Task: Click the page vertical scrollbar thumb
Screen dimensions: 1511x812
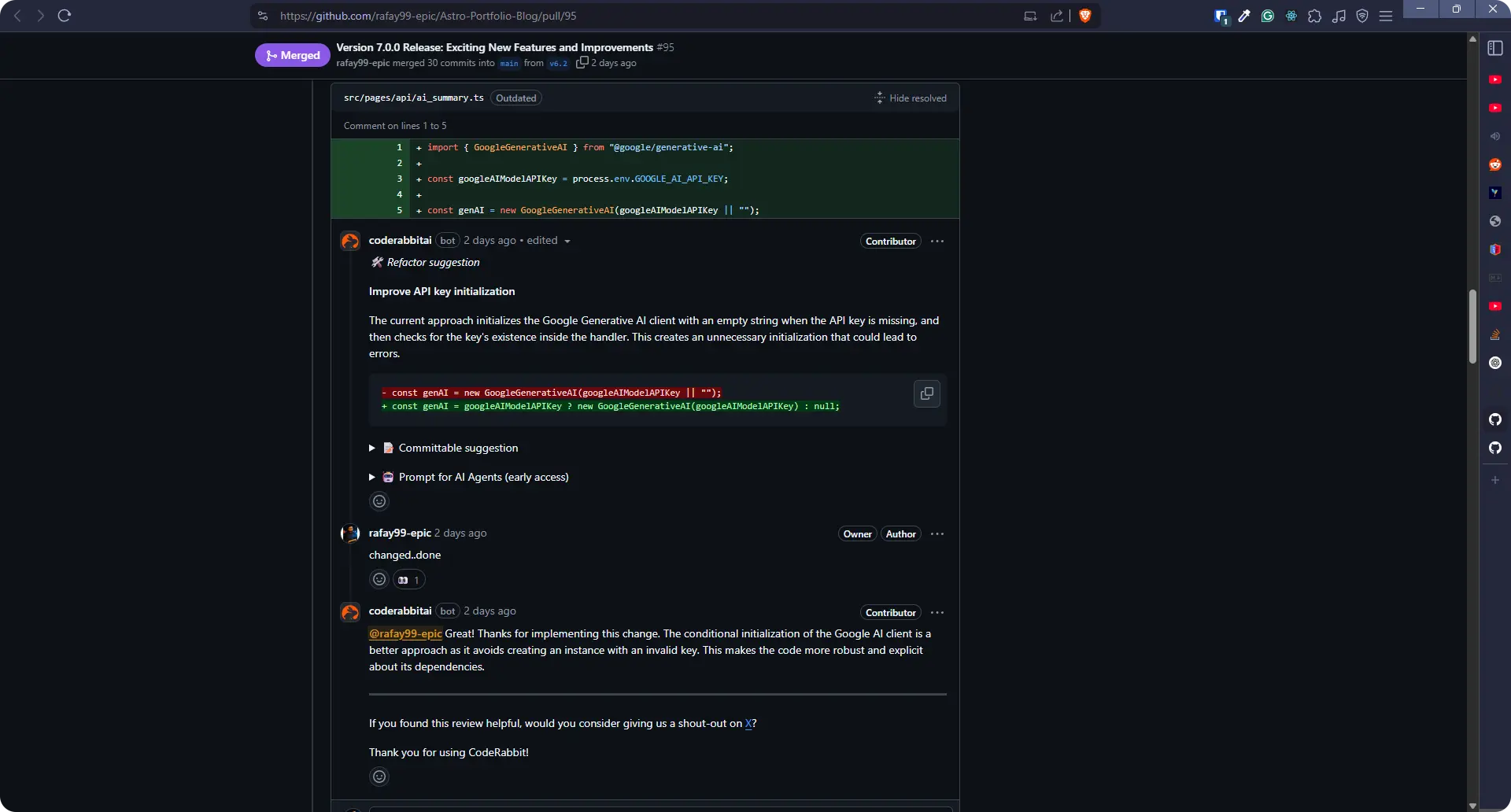Action: pos(1472,326)
